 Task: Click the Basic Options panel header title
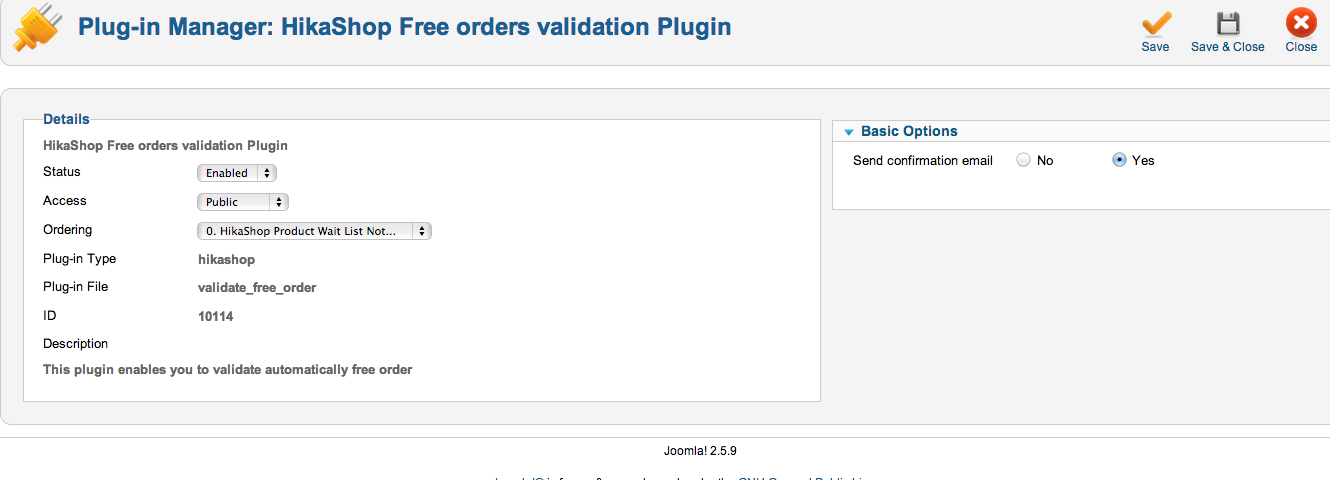909,131
